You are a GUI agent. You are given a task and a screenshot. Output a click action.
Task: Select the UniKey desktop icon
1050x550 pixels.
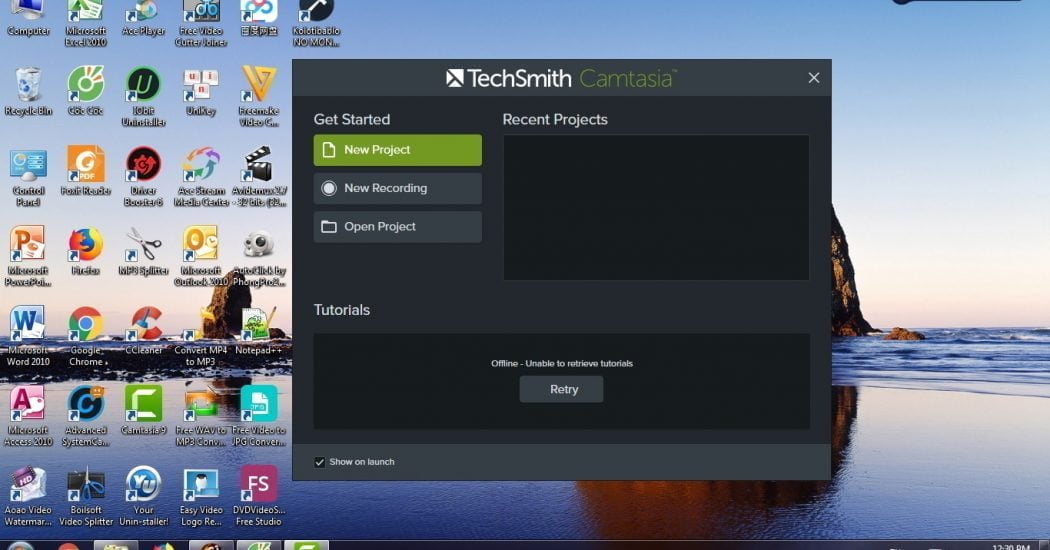(201, 91)
